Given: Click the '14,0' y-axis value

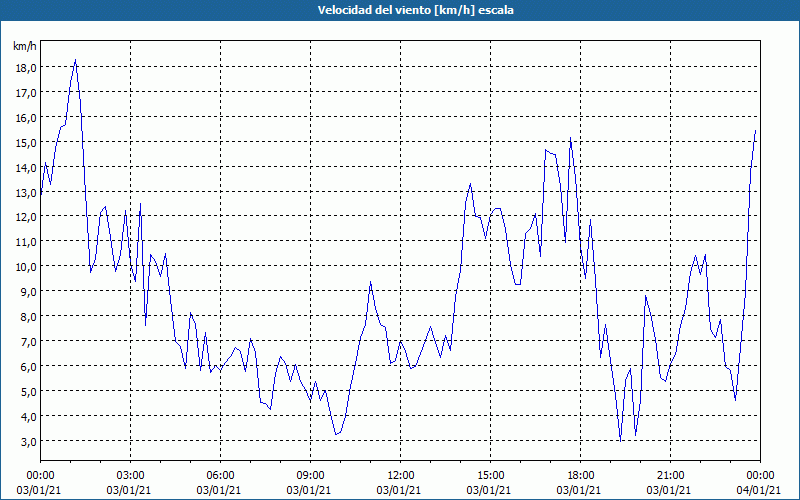Looking at the screenshot, I should click(x=26, y=168).
